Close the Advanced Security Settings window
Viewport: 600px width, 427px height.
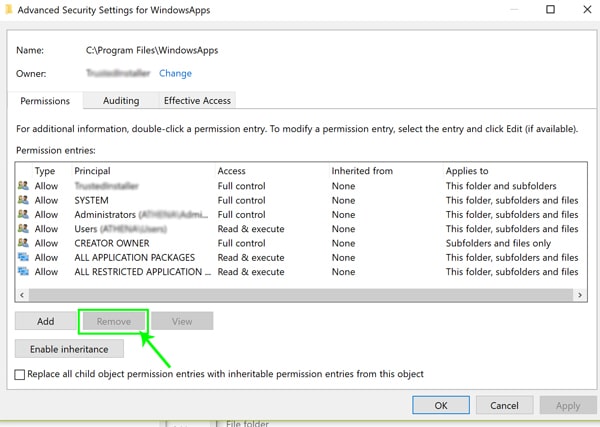[x=587, y=9]
